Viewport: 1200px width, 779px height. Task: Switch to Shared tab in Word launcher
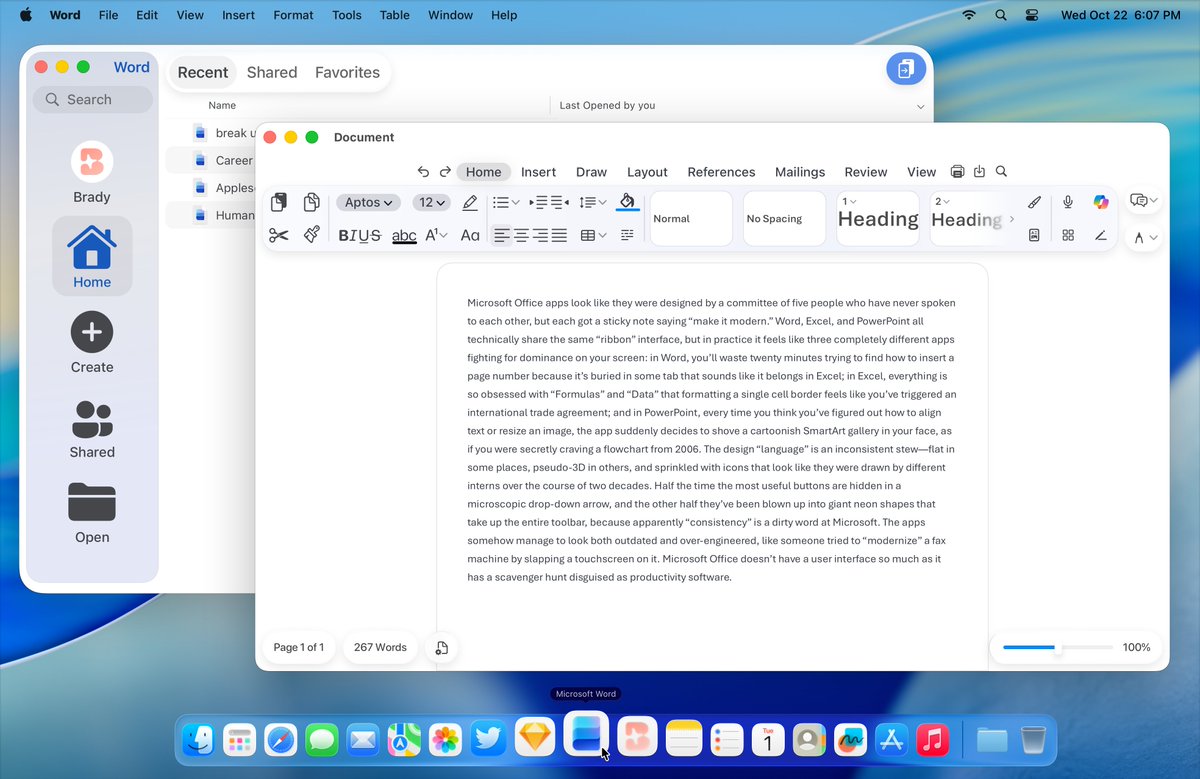coord(272,72)
